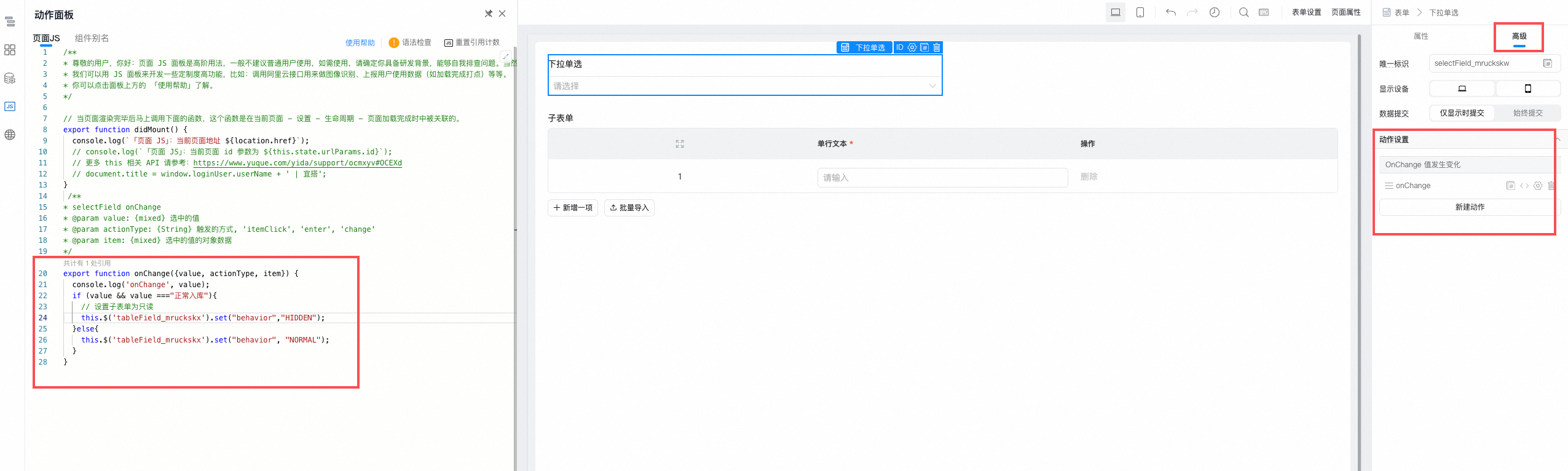Viewport: 1568px width, 471px height.
Task: Select 始终提交 data submit option
Action: click(x=1528, y=113)
